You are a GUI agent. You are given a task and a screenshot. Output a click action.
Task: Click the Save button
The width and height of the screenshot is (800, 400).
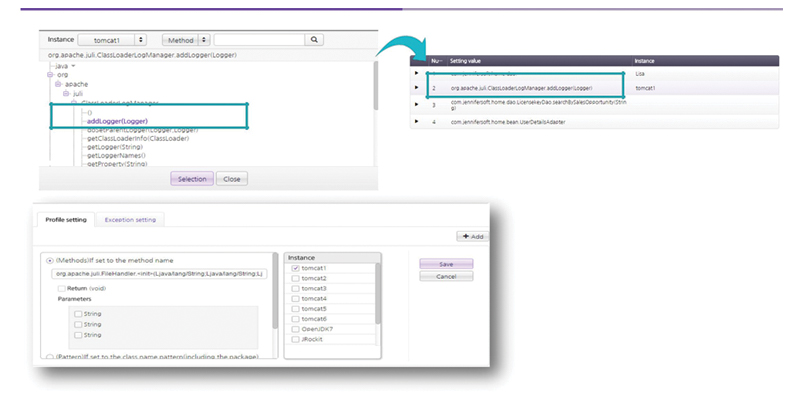tap(447, 264)
